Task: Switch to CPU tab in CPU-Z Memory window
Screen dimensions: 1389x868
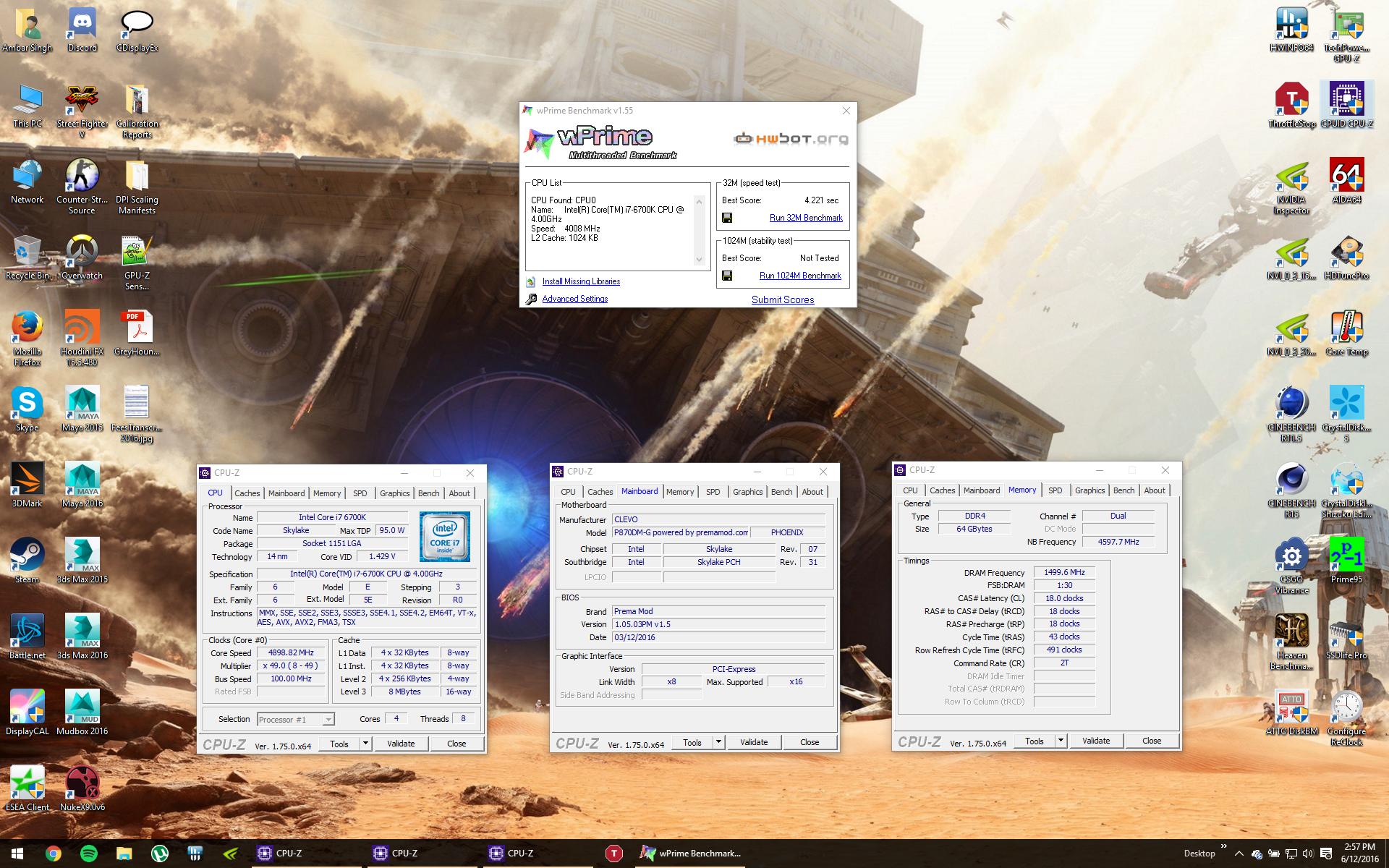Action: pyautogui.click(x=910, y=490)
